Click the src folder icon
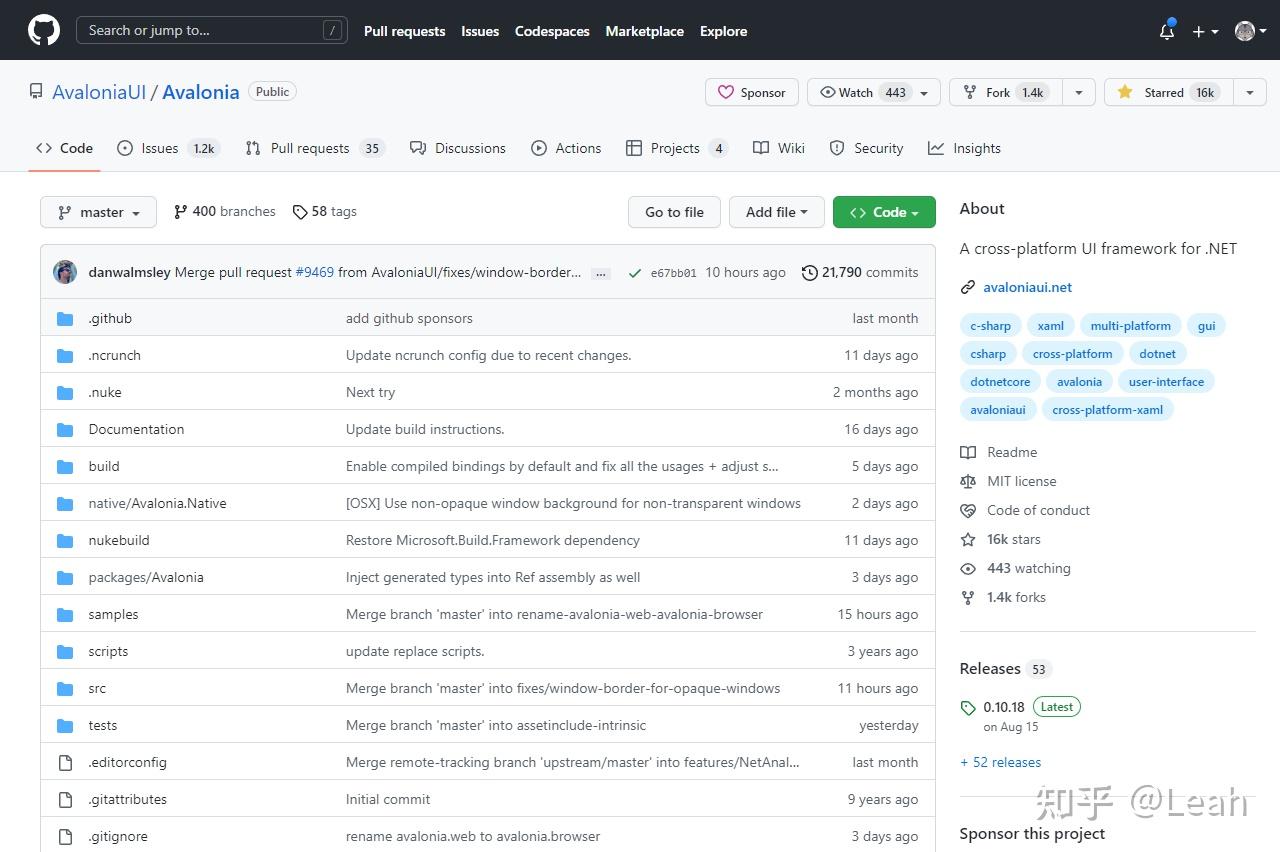The width and height of the screenshot is (1280, 852). pyautogui.click(x=65, y=689)
